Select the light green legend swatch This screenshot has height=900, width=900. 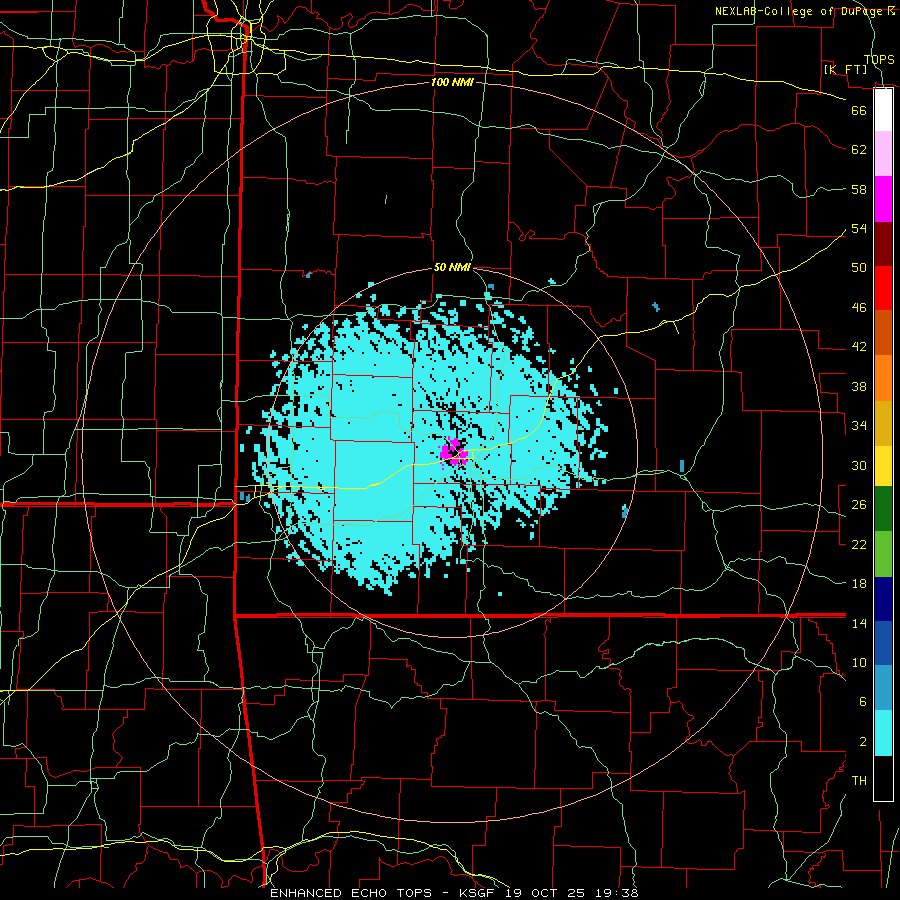(883, 554)
